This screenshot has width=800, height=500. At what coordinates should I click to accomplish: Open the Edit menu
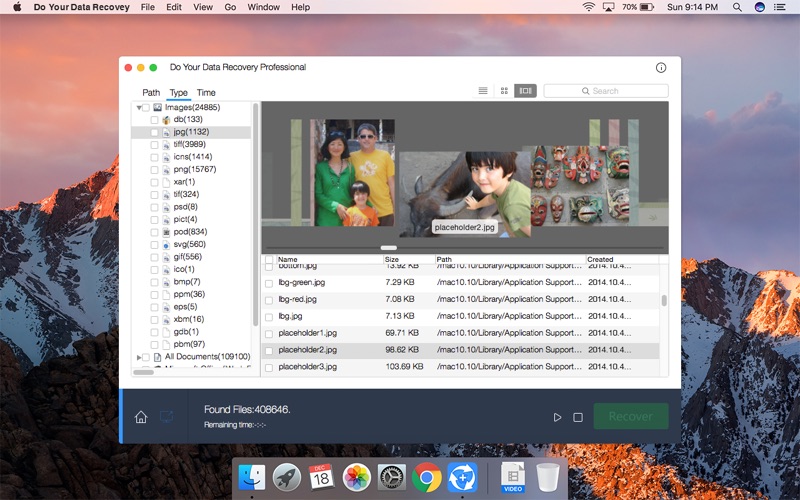pyautogui.click(x=174, y=7)
